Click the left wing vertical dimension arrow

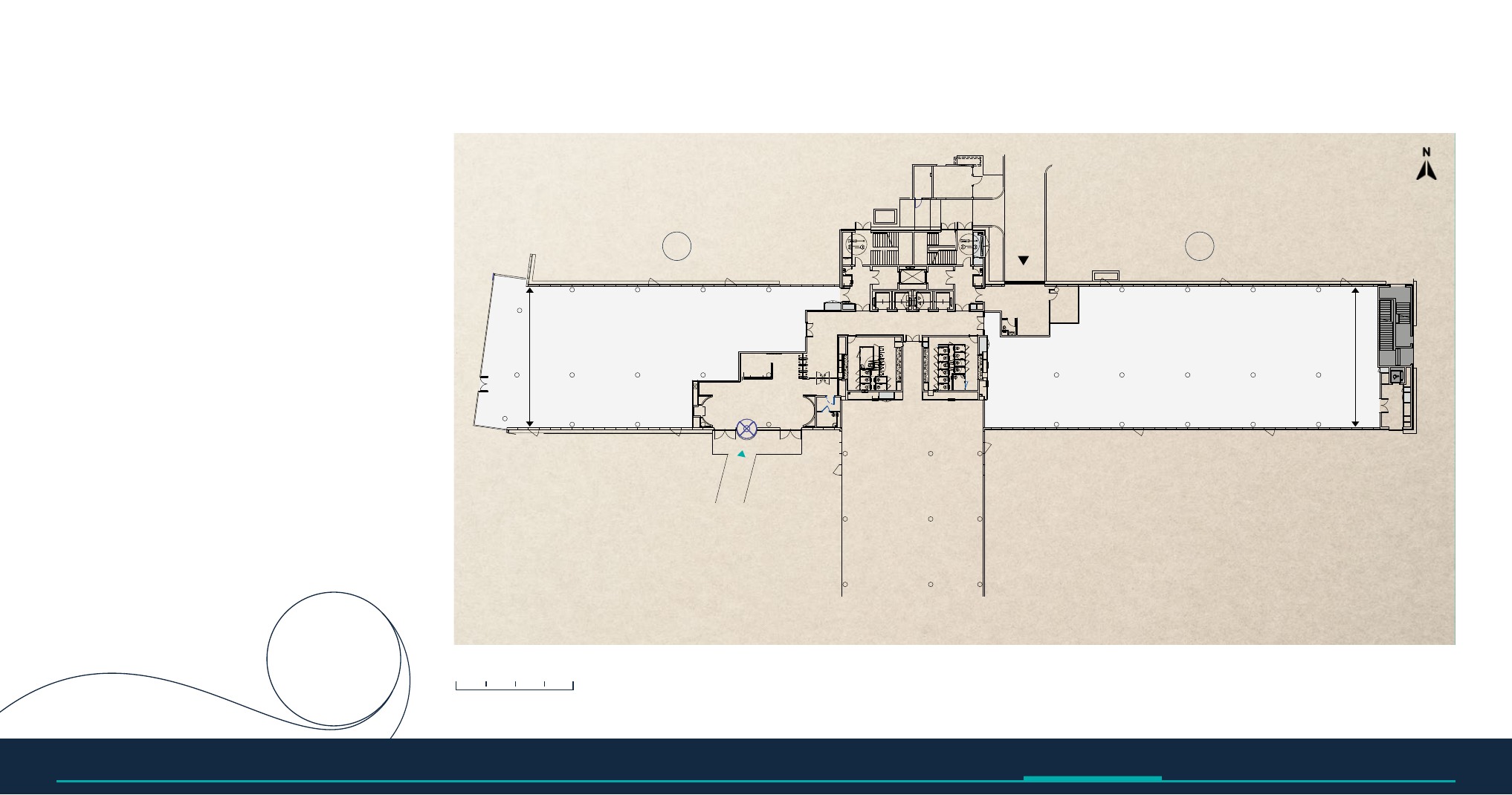(x=529, y=357)
